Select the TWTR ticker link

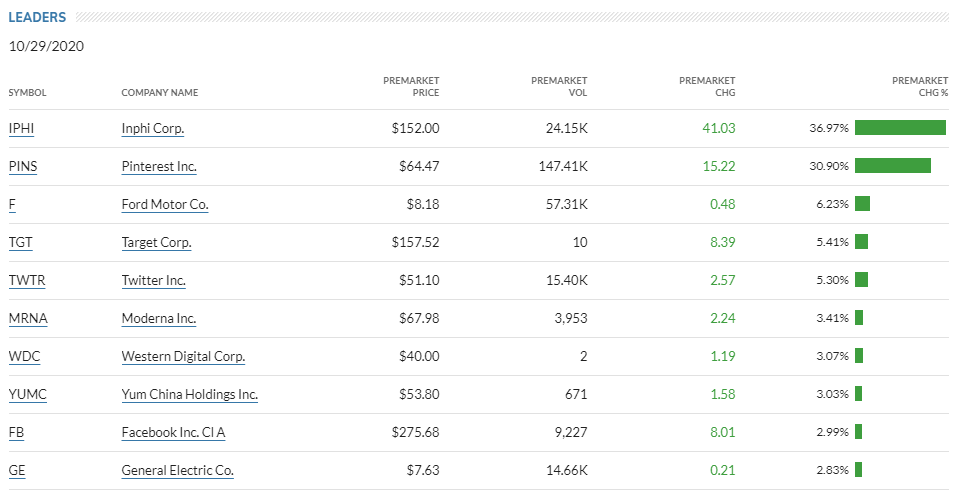27,280
